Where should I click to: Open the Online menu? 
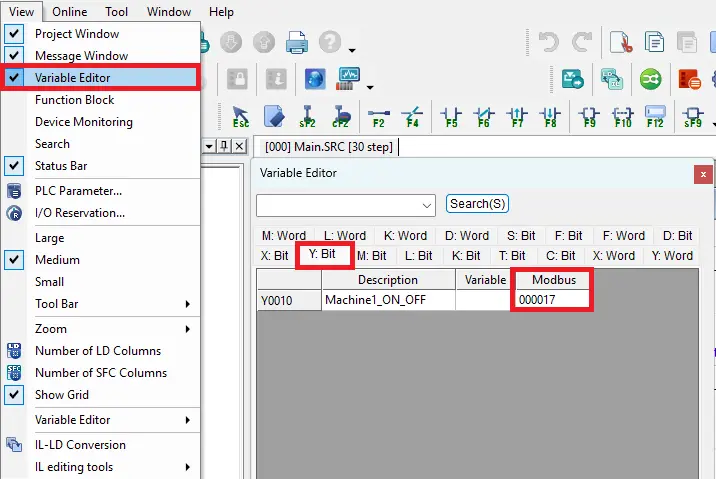click(69, 12)
